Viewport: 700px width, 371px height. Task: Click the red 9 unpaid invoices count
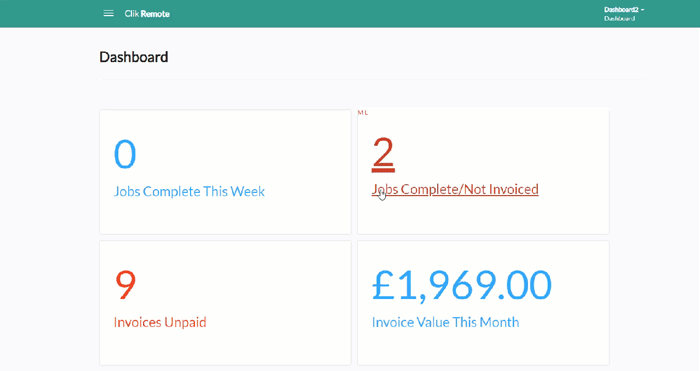(125, 285)
